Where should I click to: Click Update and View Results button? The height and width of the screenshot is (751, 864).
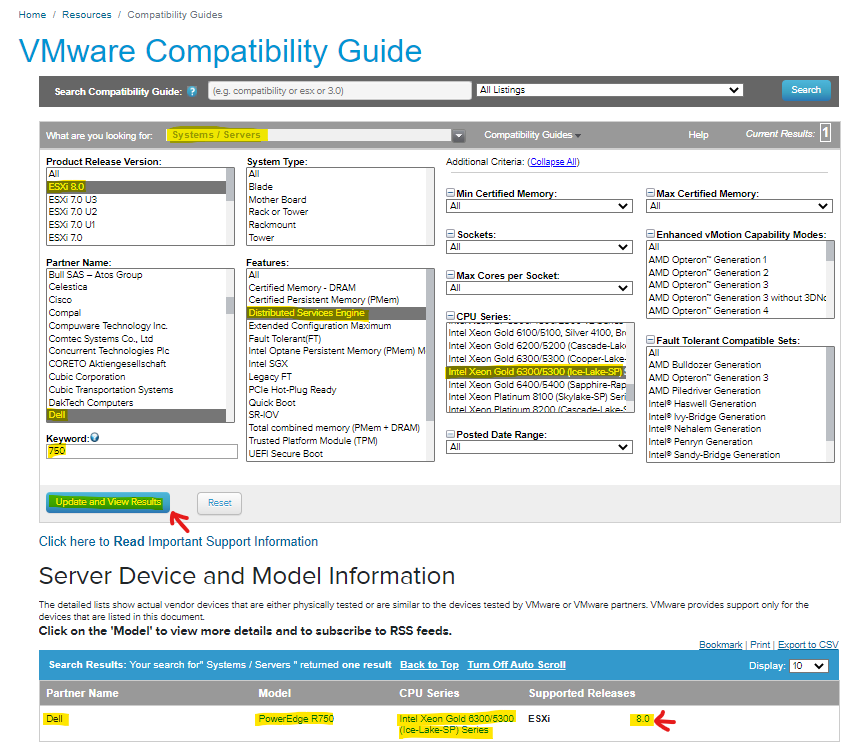pyautogui.click(x=108, y=502)
